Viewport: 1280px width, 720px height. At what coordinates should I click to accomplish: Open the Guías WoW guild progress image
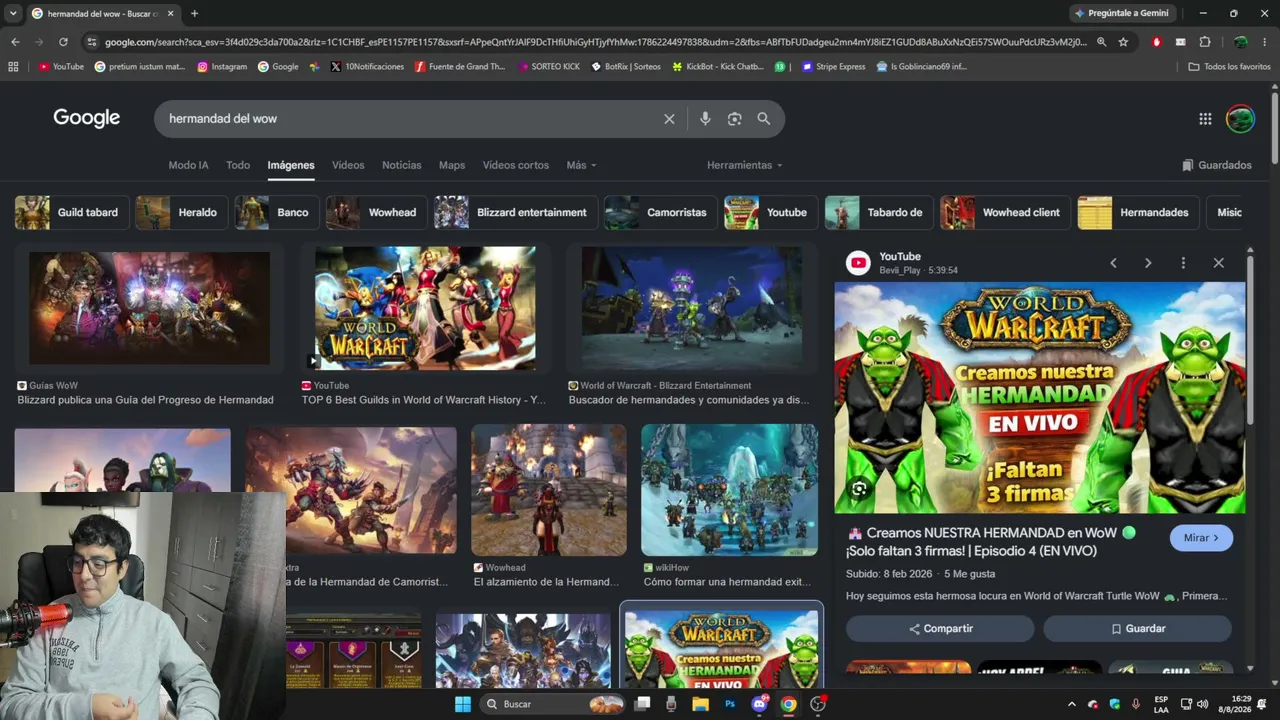[x=149, y=308]
